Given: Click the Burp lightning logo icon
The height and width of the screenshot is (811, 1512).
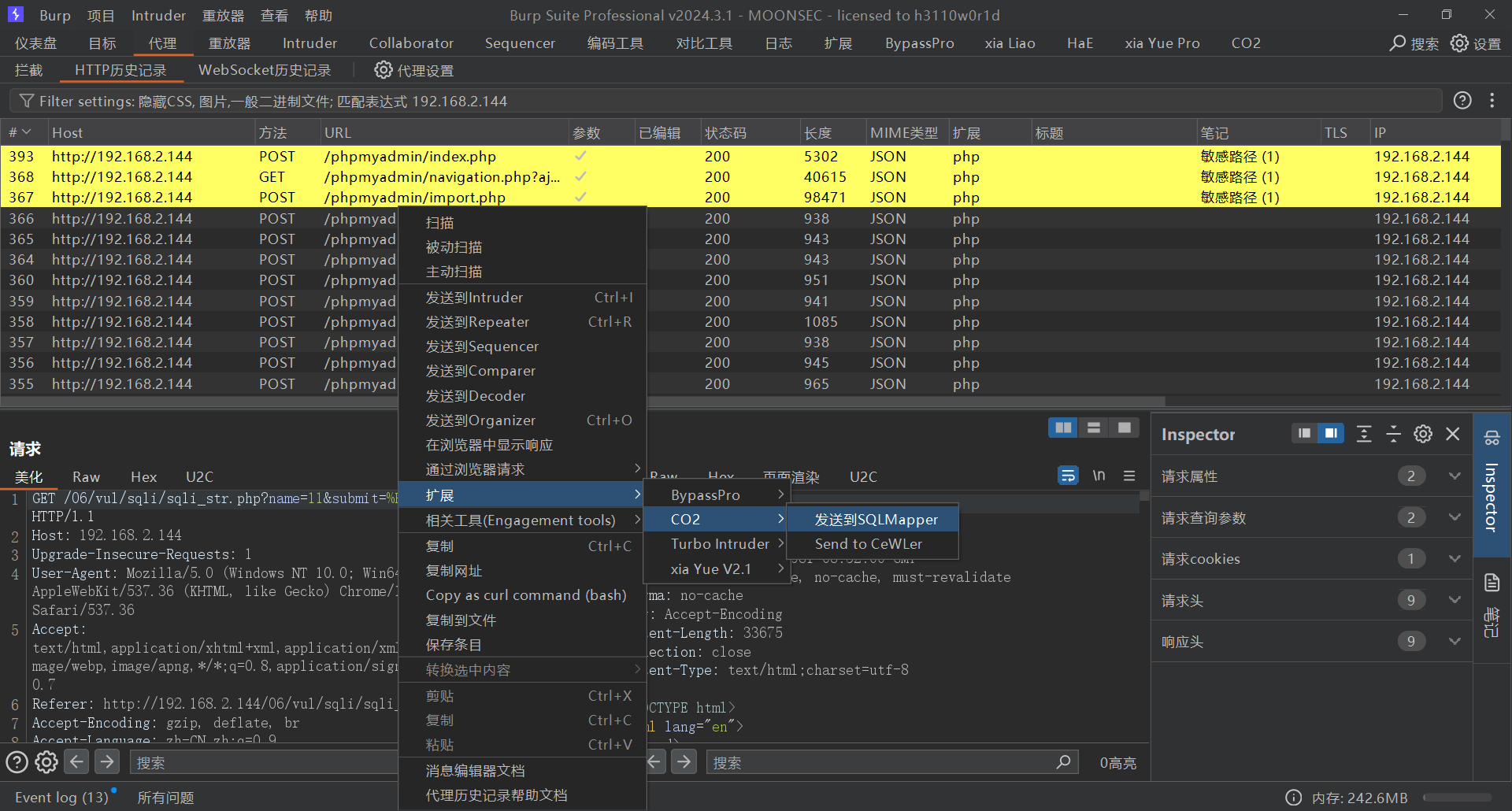Looking at the screenshot, I should pos(15,14).
